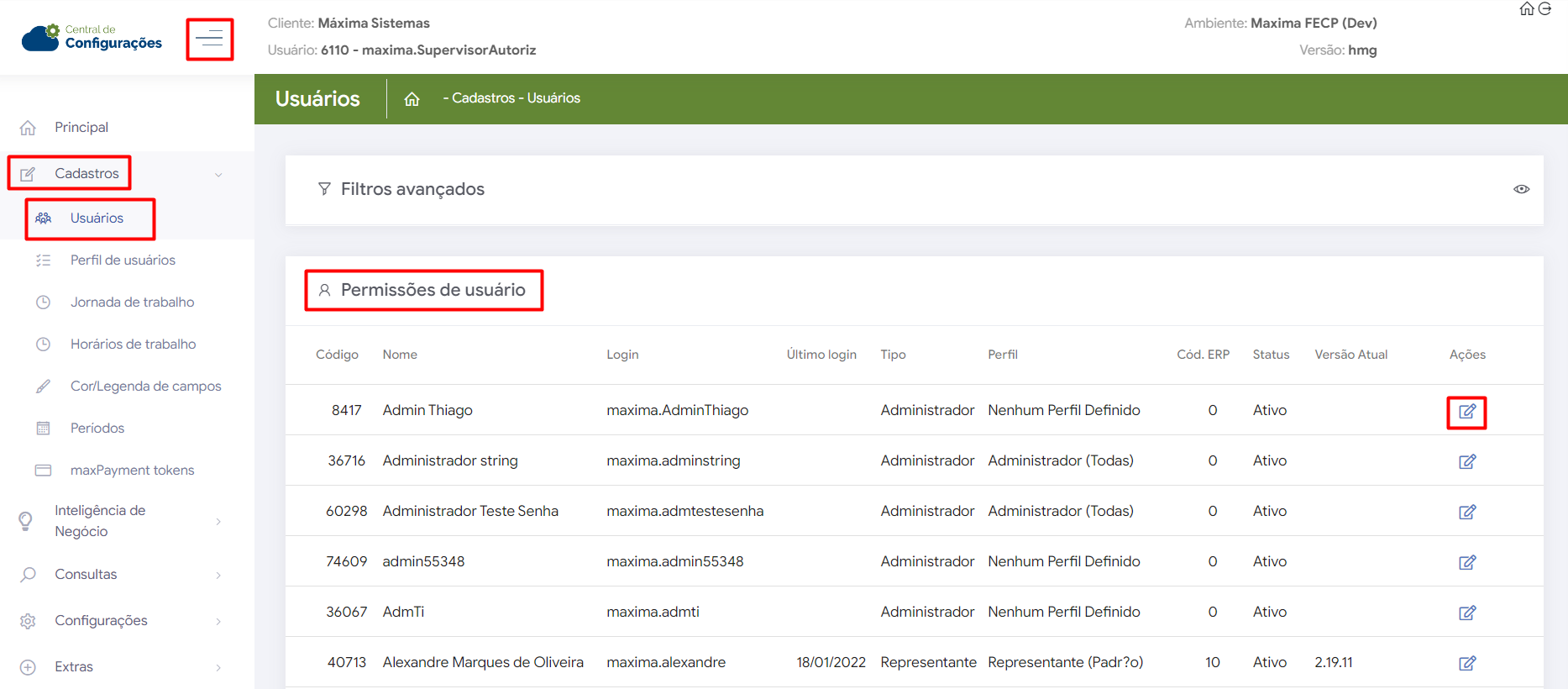Edit Alexandre Marques de Oliveira user
This screenshot has width=1568, height=689.
[1466, 663]
